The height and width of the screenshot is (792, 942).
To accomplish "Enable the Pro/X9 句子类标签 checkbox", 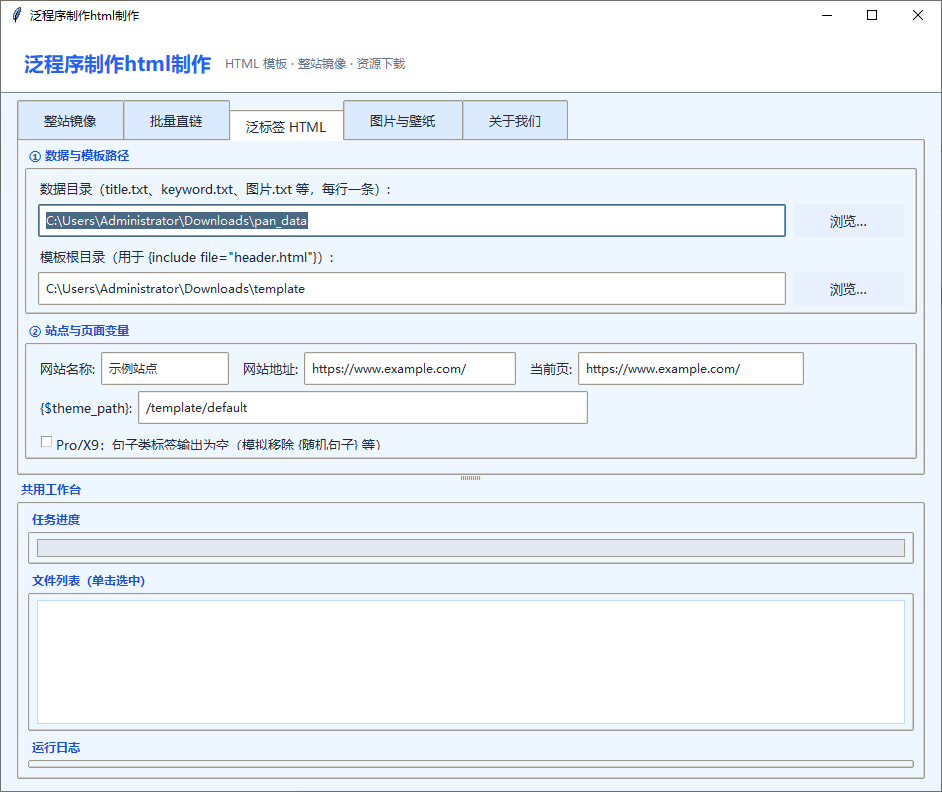I will [46, 442].
